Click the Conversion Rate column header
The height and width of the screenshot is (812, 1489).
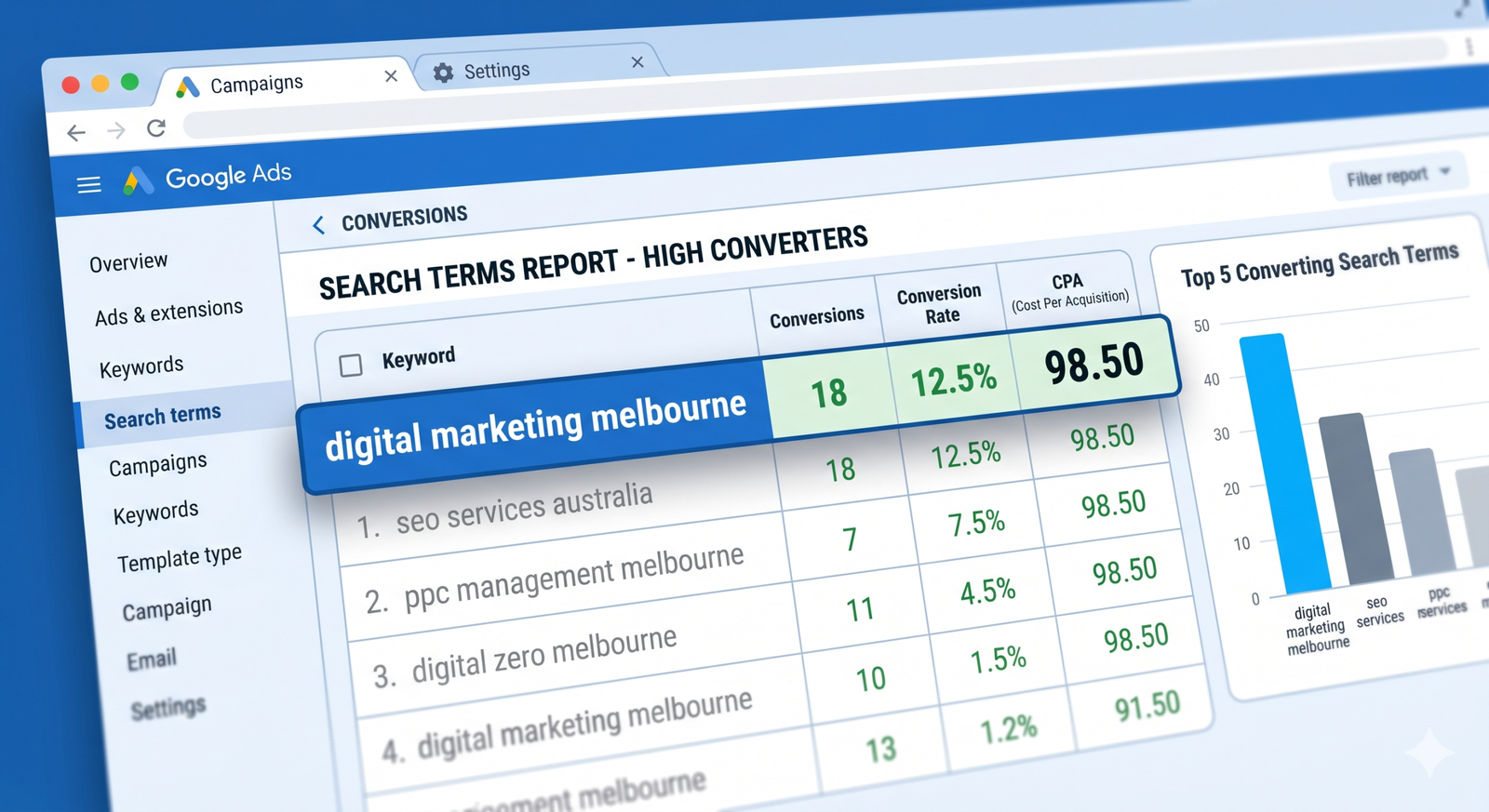coord(940,304)
